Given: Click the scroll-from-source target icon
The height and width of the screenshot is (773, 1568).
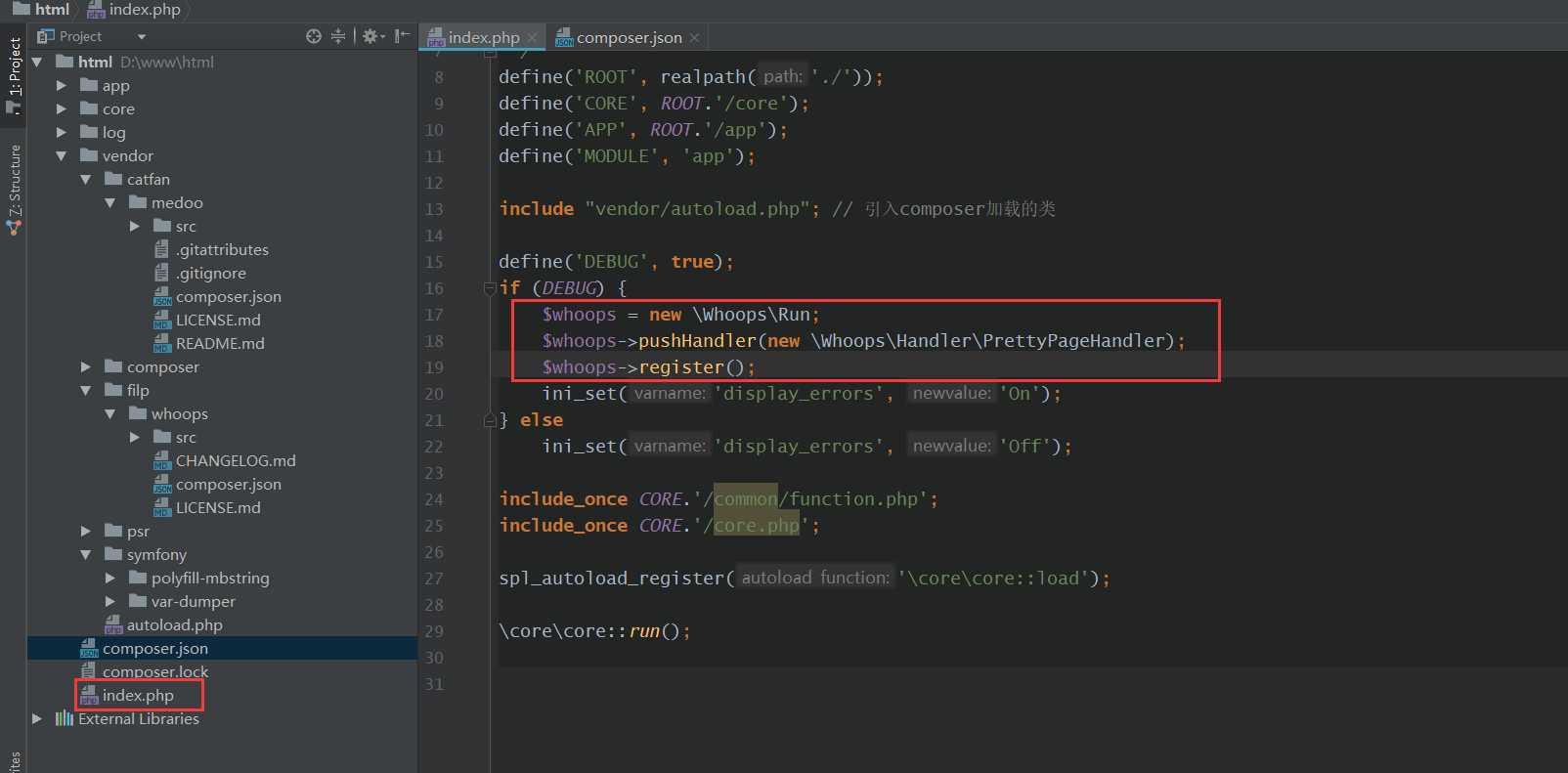Looking at the screenshot, I should tap(313, 36).
